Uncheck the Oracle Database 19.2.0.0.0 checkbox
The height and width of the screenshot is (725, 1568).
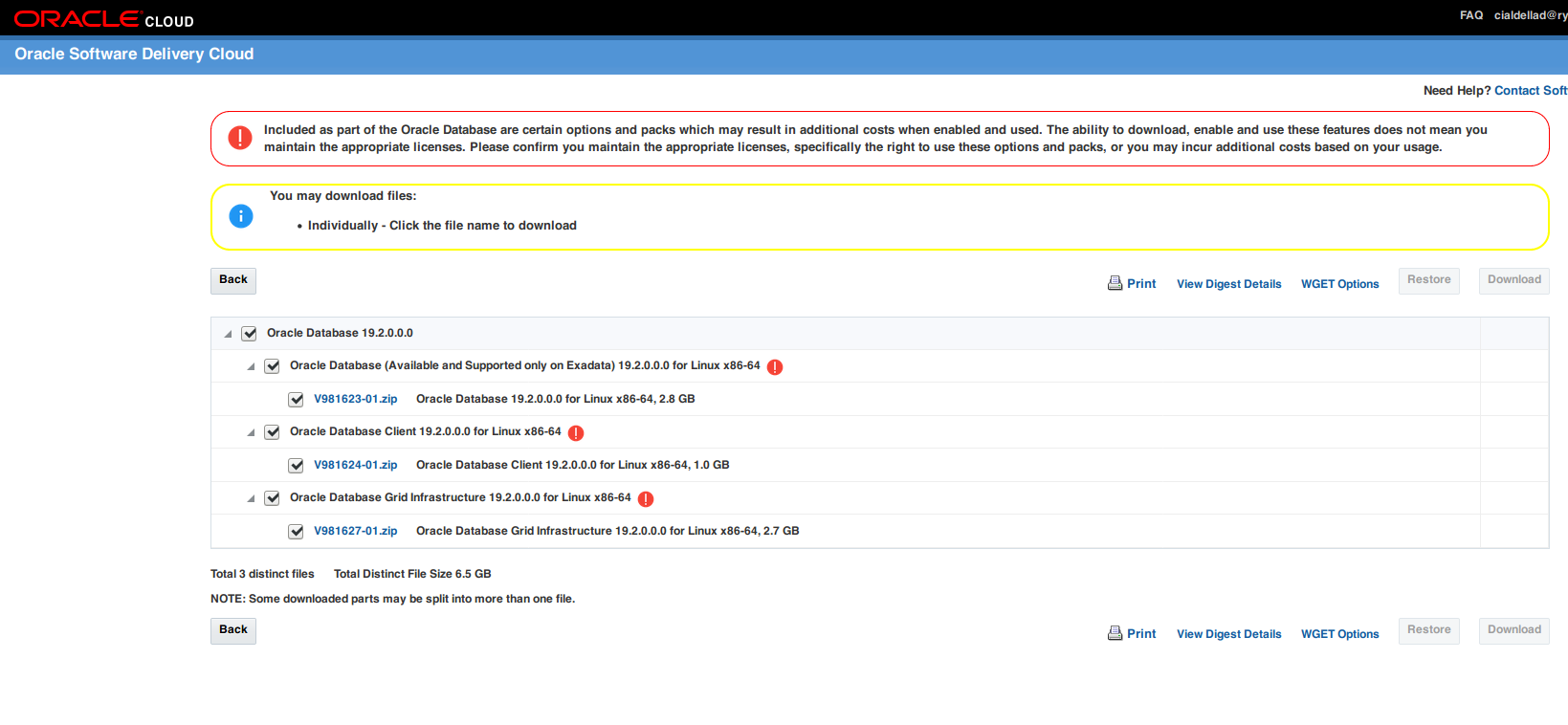250,334
